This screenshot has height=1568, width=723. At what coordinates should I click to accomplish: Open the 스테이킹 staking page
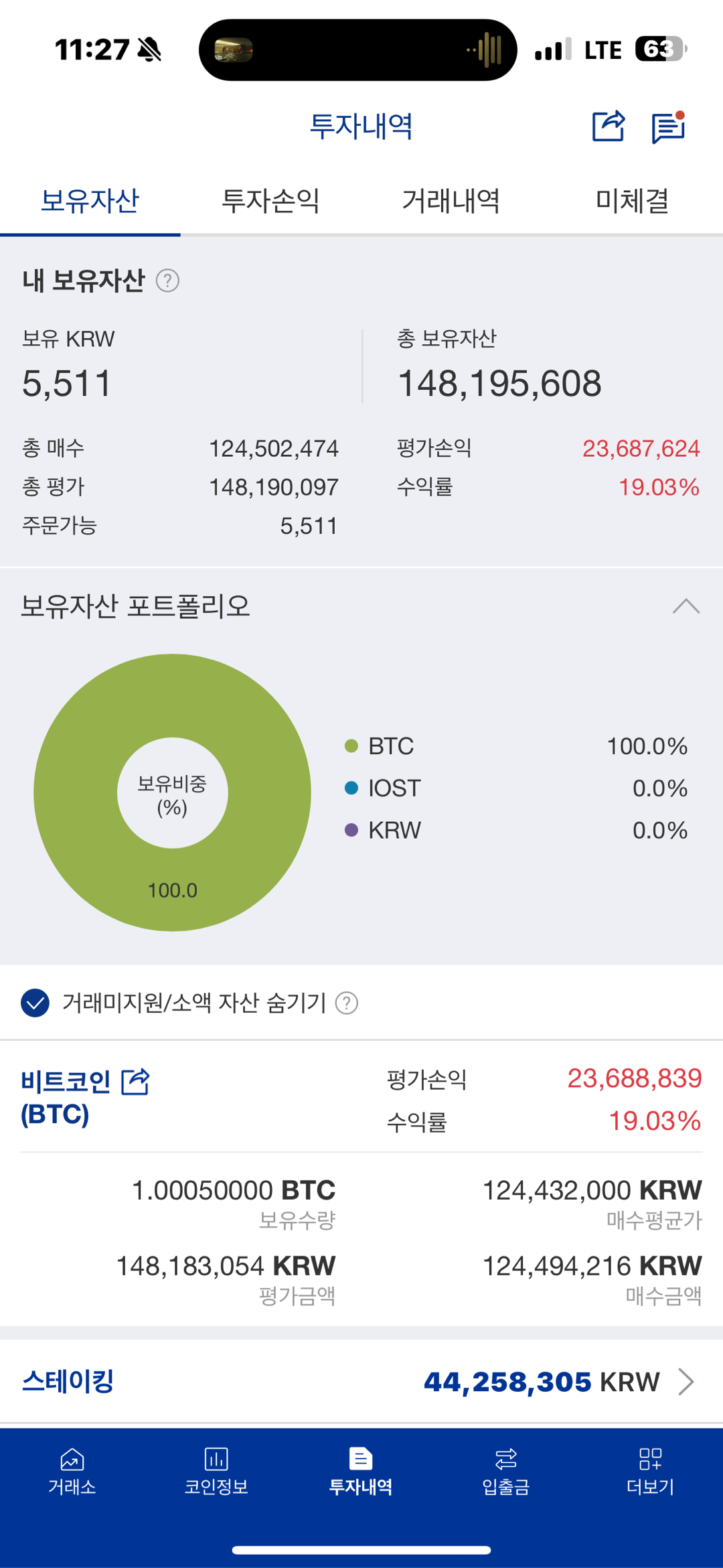coord(67,1381)
